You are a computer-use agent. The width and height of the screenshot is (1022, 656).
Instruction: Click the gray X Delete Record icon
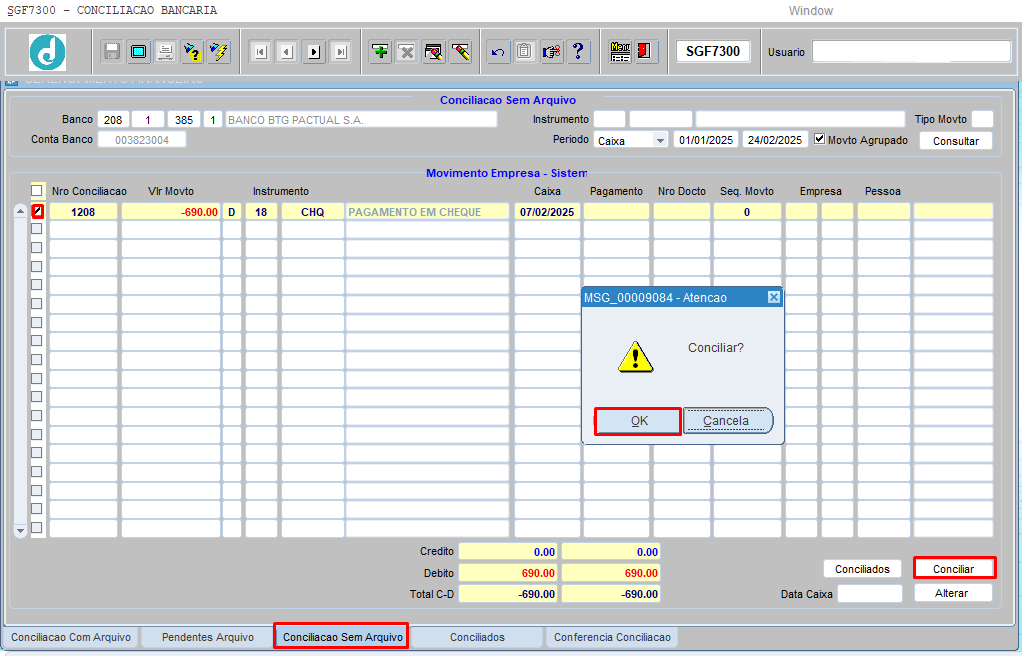(x=407, y=52)
